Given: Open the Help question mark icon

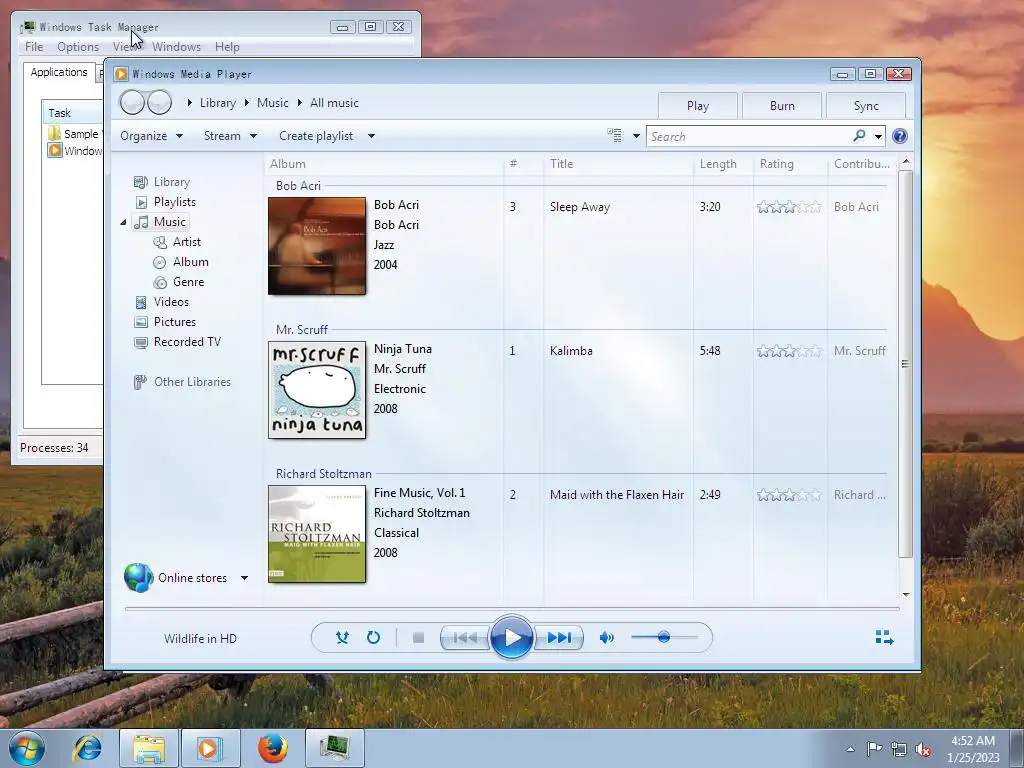Looking at the screenshot, I should (x=899, y=136).
